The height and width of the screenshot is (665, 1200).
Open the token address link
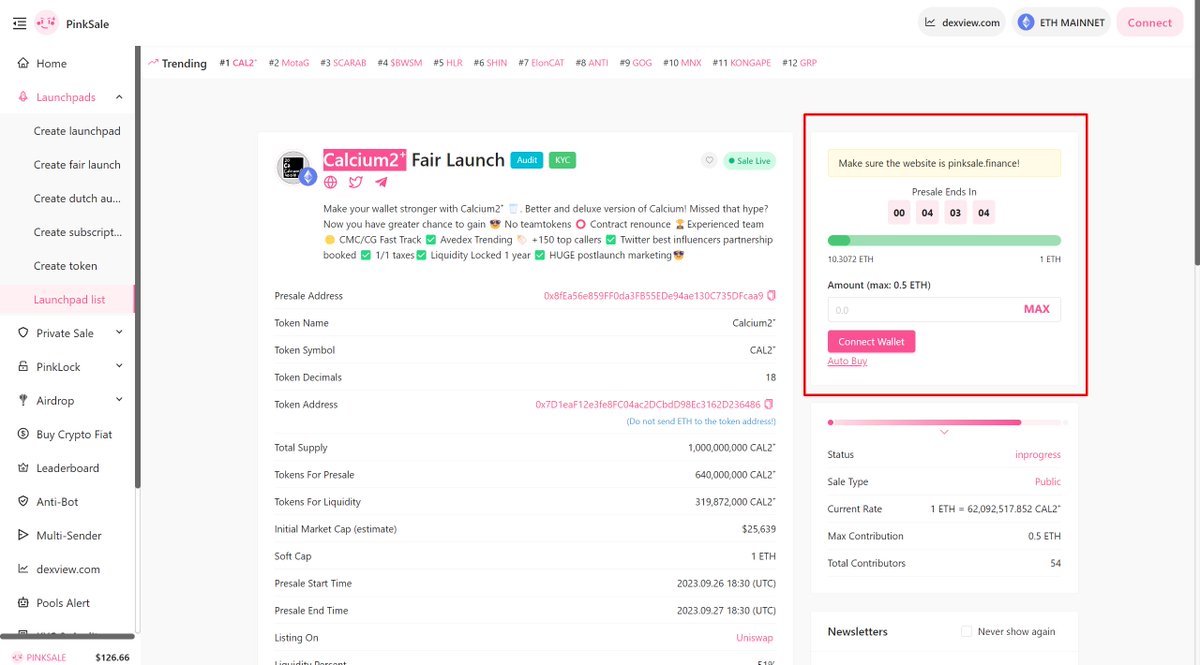pyautogui.click(x=648, y=405)
